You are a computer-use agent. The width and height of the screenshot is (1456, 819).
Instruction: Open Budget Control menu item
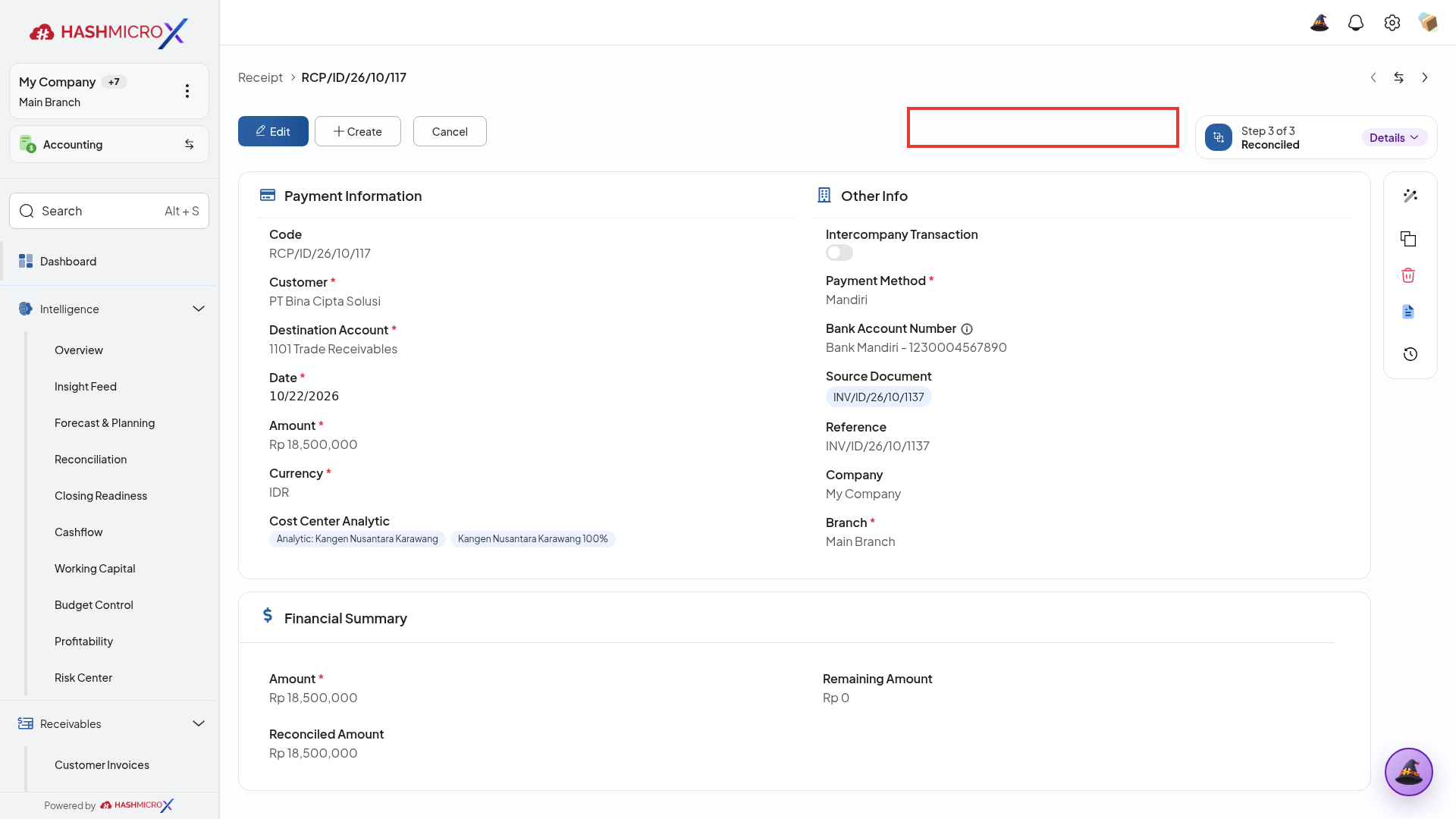coord(94,605)
